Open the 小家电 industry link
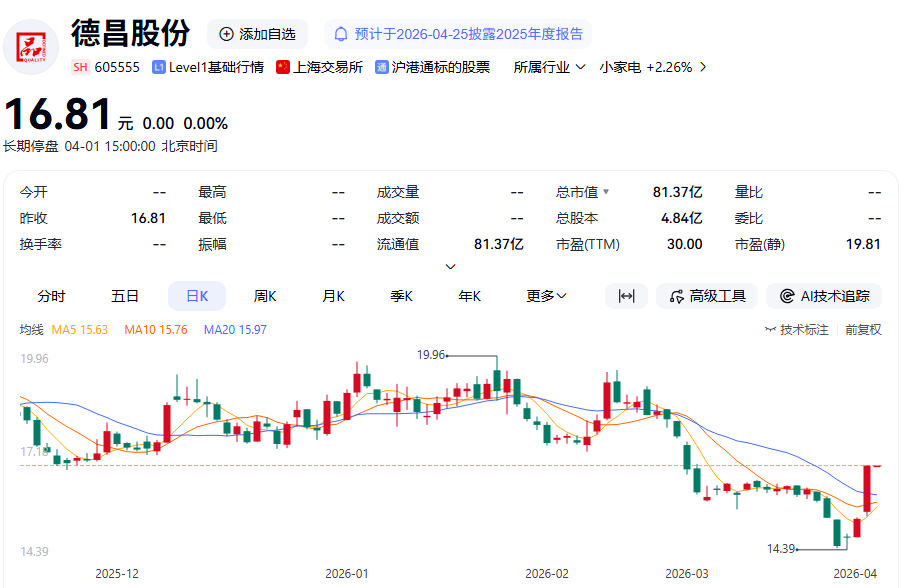Screen dimensions: 903x588 (652, 67)
